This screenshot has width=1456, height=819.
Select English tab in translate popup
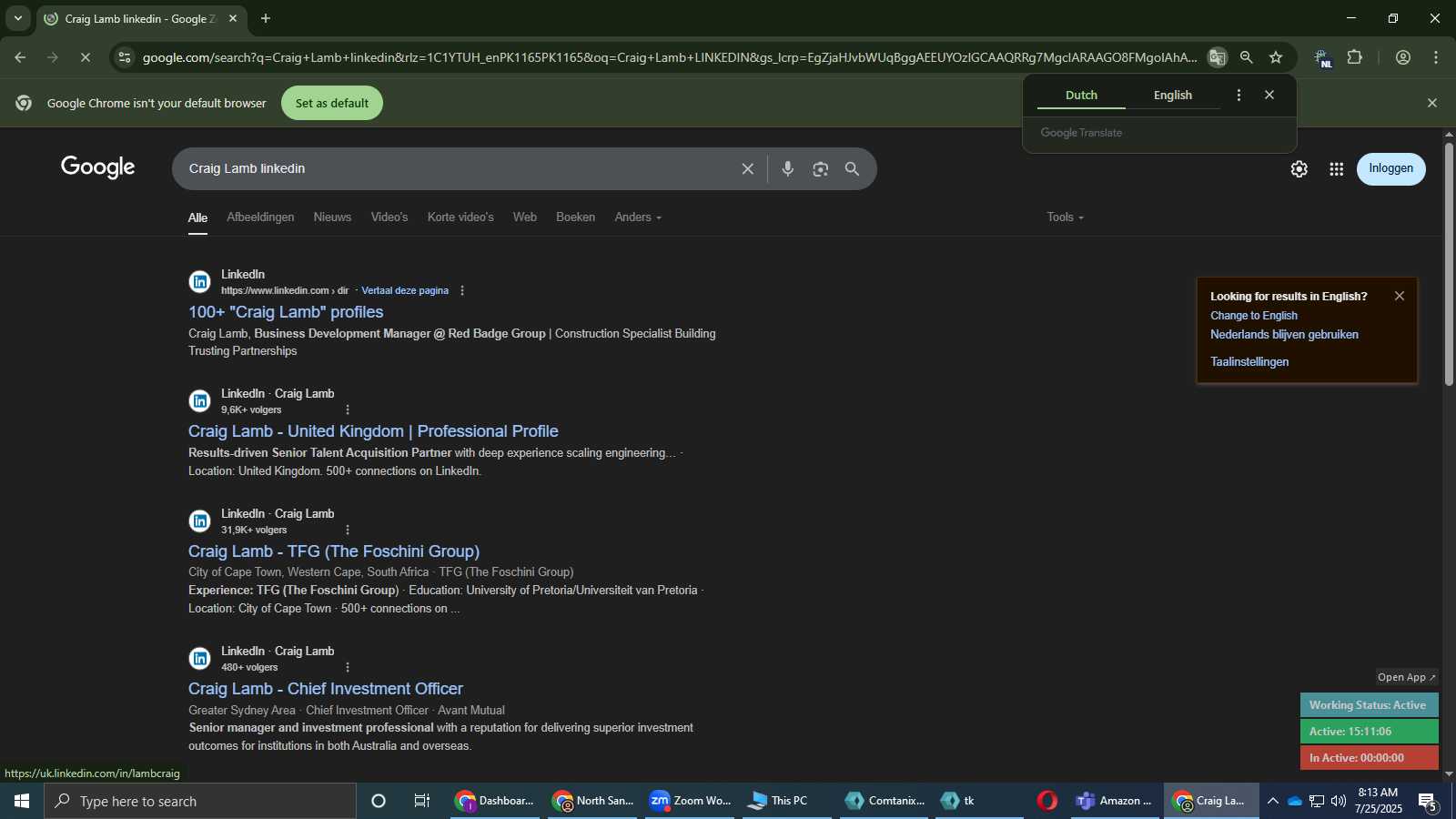point(1173,95)
